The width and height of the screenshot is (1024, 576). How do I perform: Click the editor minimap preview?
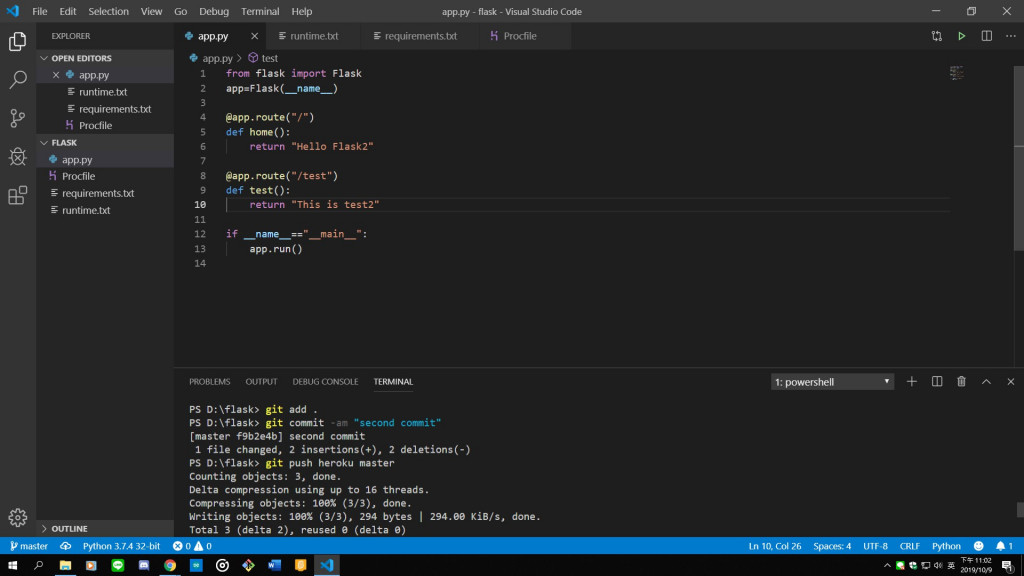pyautogui.click(x=957, y=72)
